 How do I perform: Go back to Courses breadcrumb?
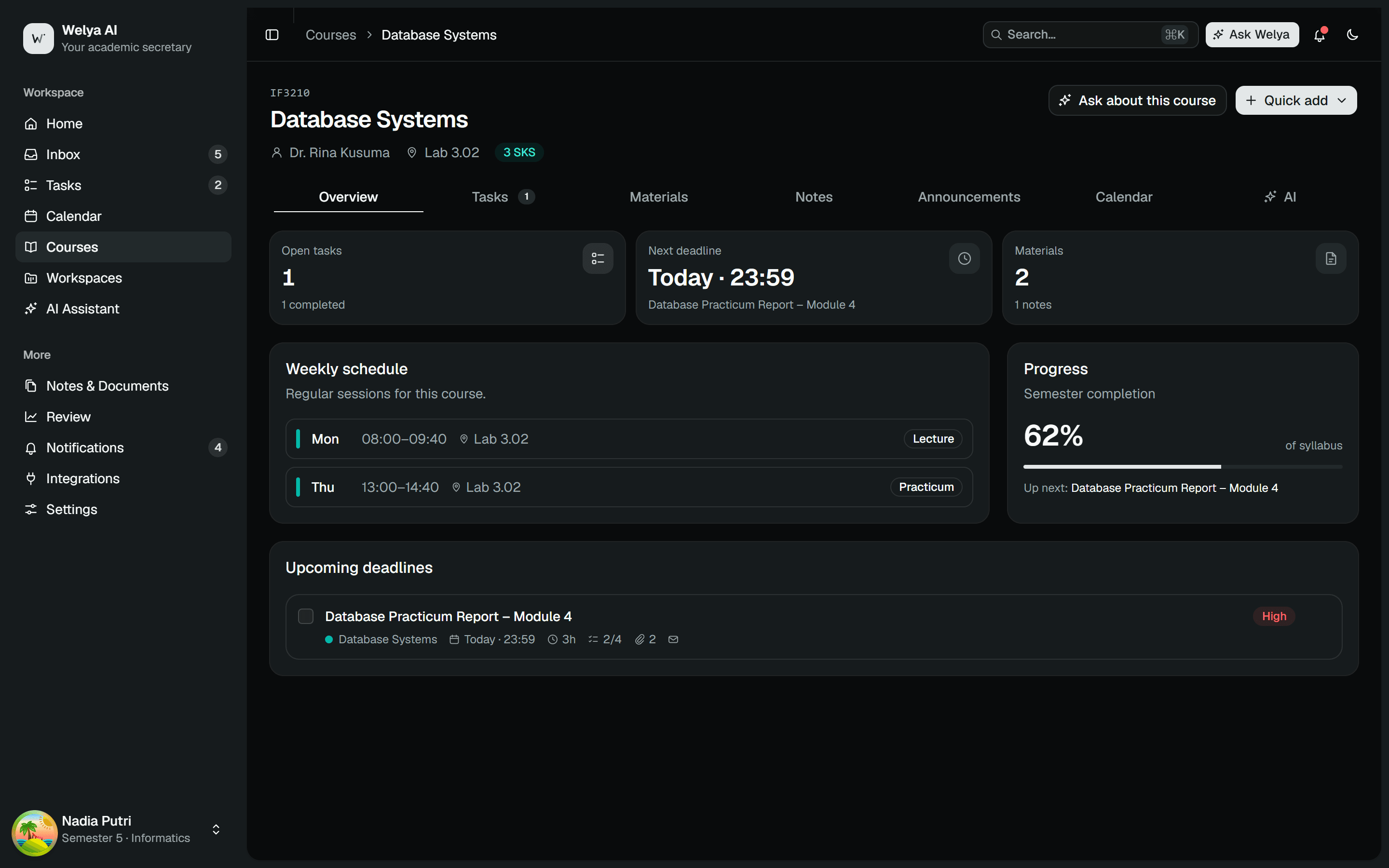tap(330, 35)
